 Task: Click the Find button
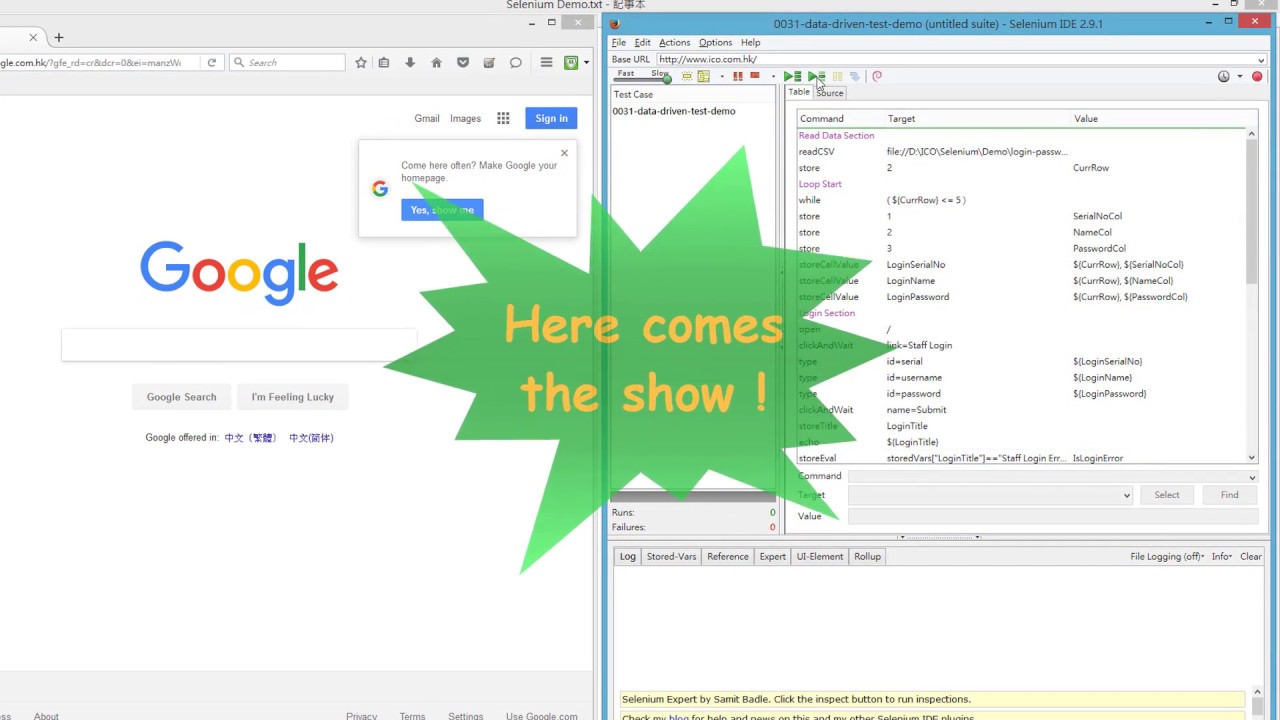1229,495
